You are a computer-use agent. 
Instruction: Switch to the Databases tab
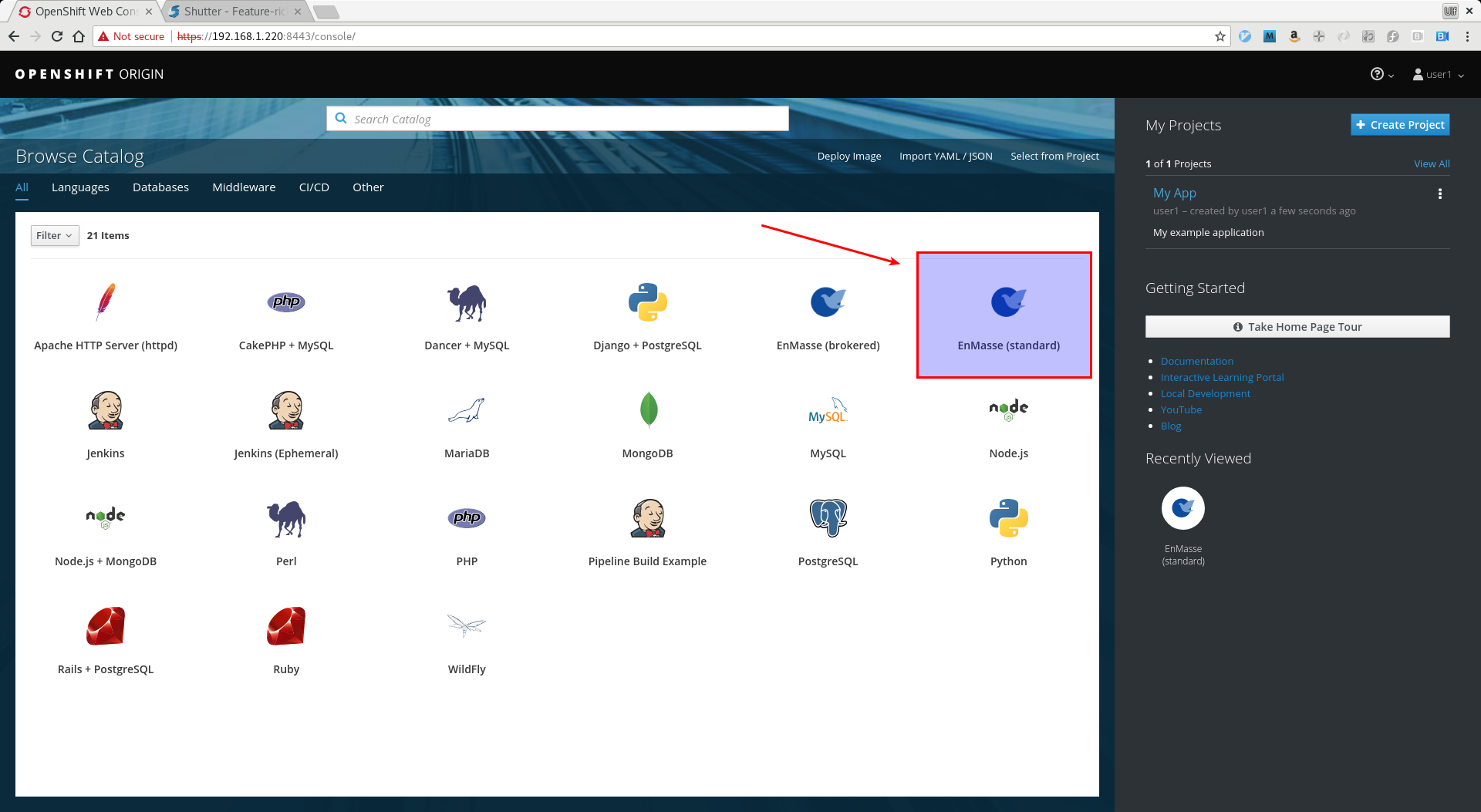point(160,187)
